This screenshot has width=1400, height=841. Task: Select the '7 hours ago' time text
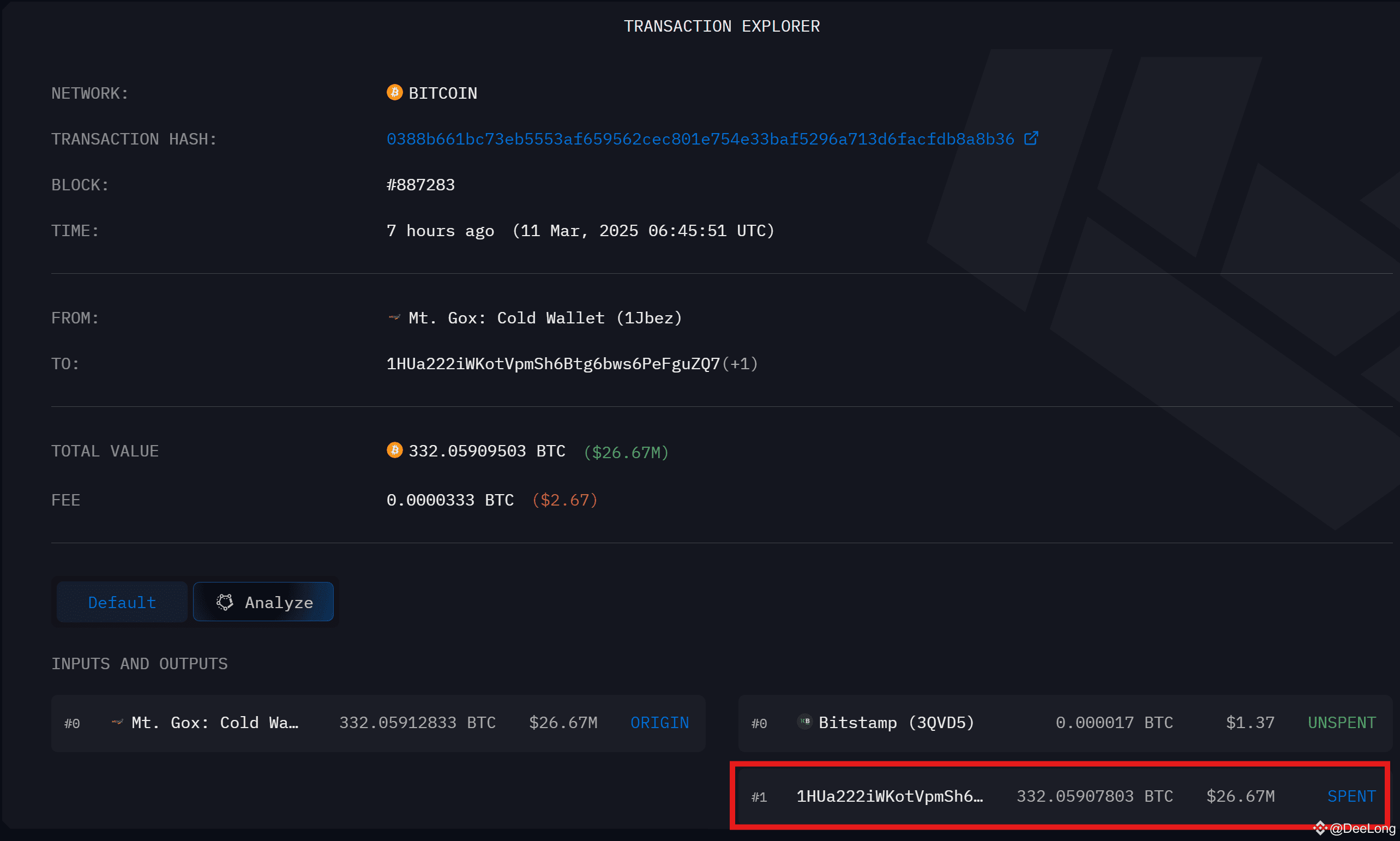coord(440,231)
